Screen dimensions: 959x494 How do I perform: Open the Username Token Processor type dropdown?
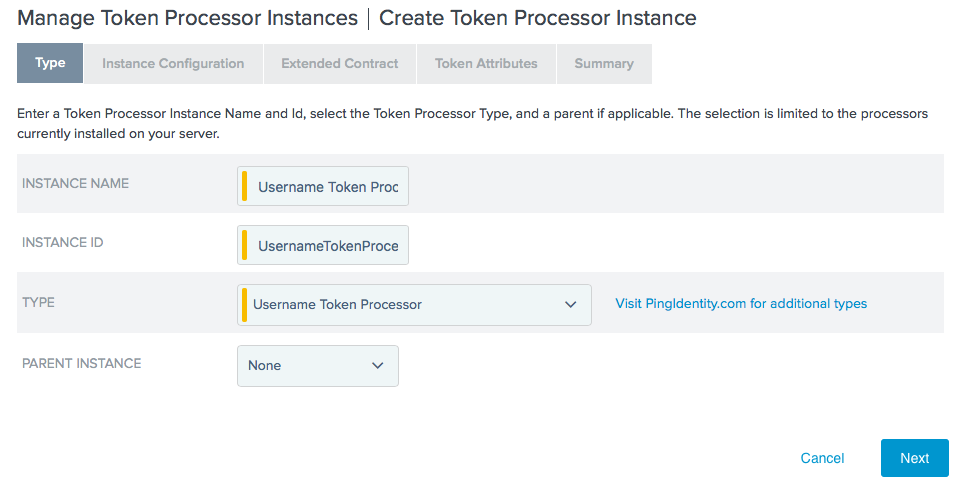(414, 304)
